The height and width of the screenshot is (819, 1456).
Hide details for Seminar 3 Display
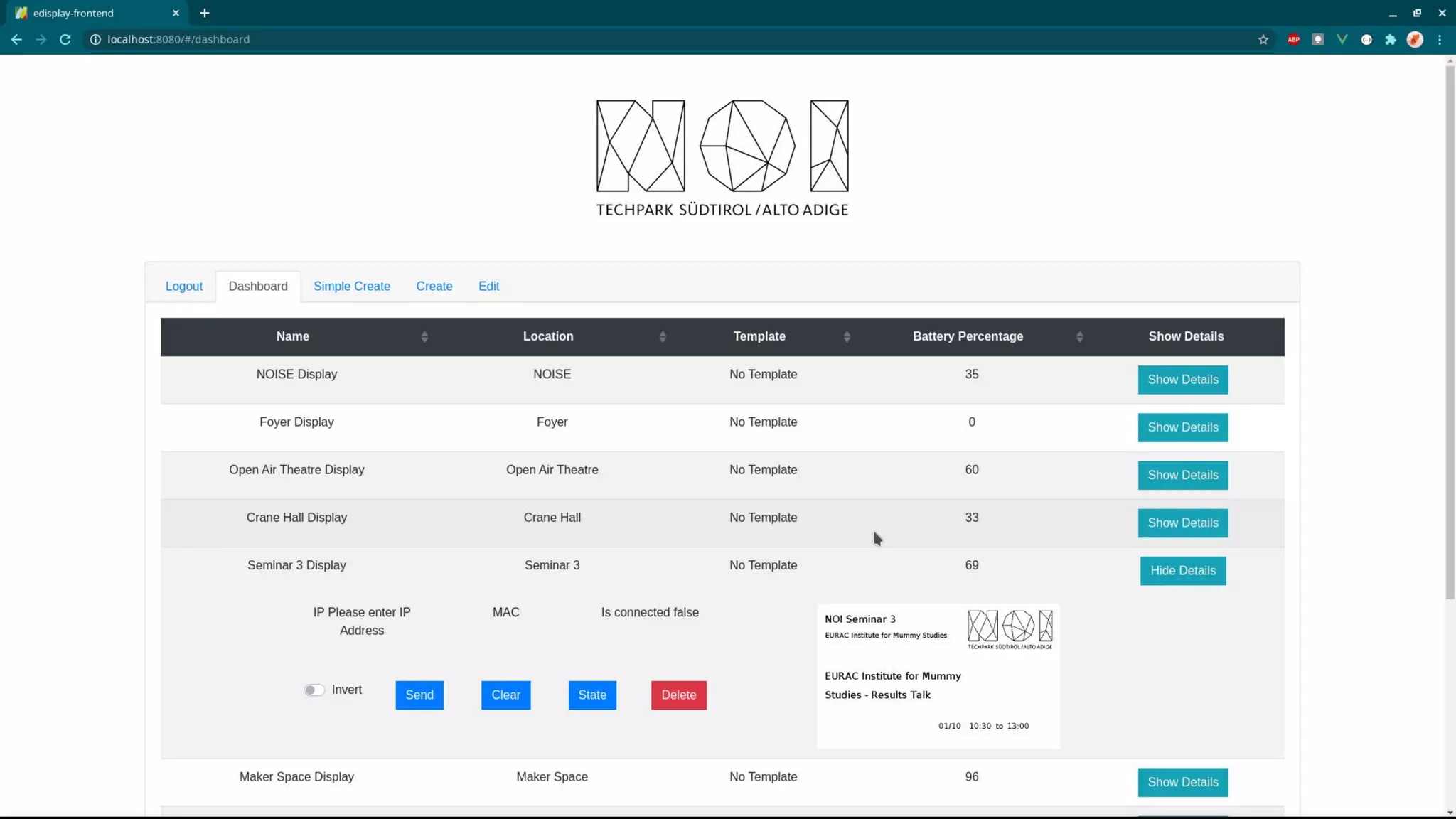(1182, 570)
